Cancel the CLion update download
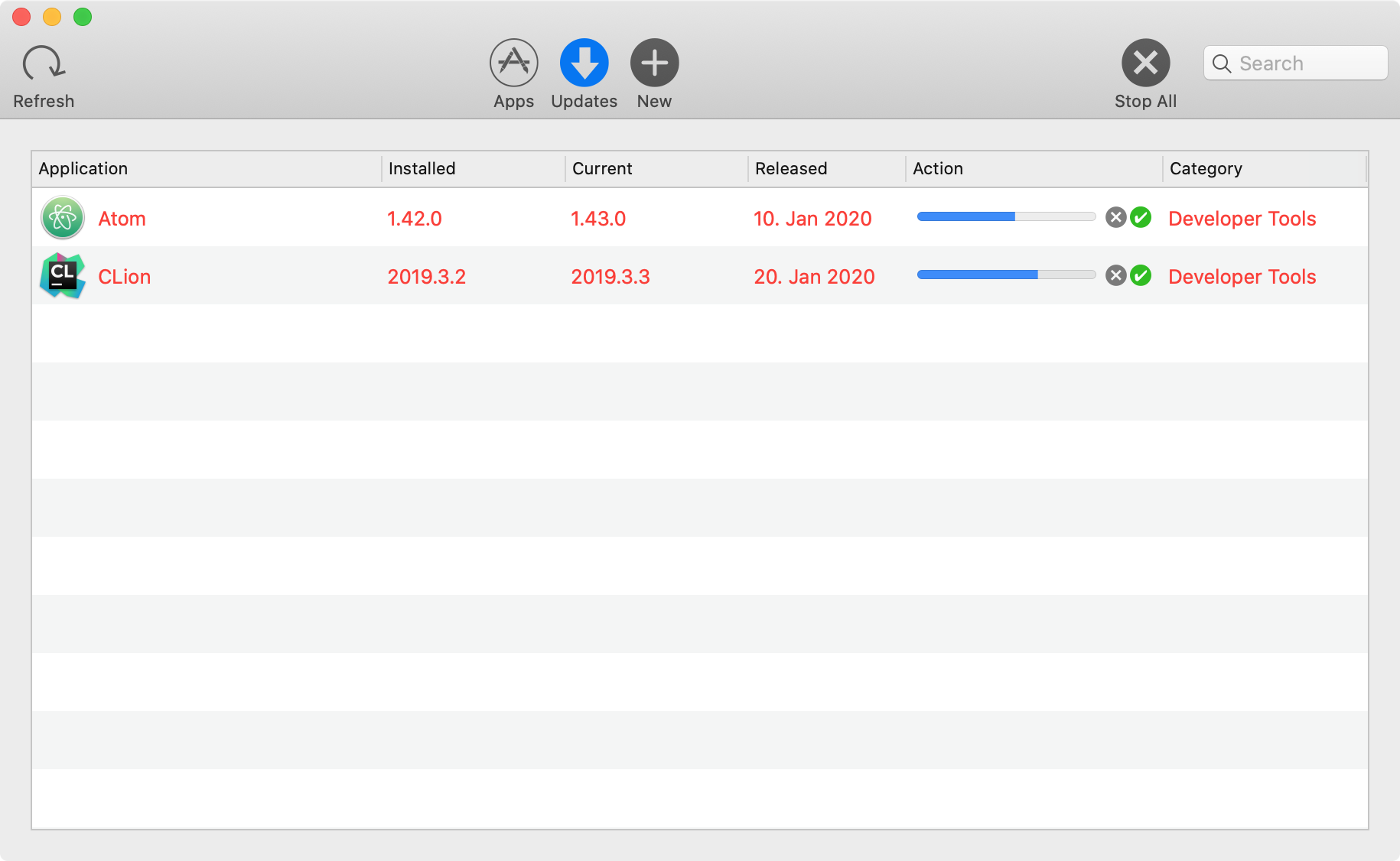 1116,275
